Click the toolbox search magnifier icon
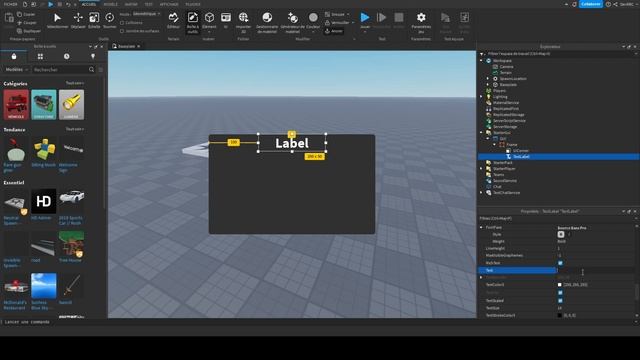Screen dimensions: 640x360 click(x=91, y=70)
